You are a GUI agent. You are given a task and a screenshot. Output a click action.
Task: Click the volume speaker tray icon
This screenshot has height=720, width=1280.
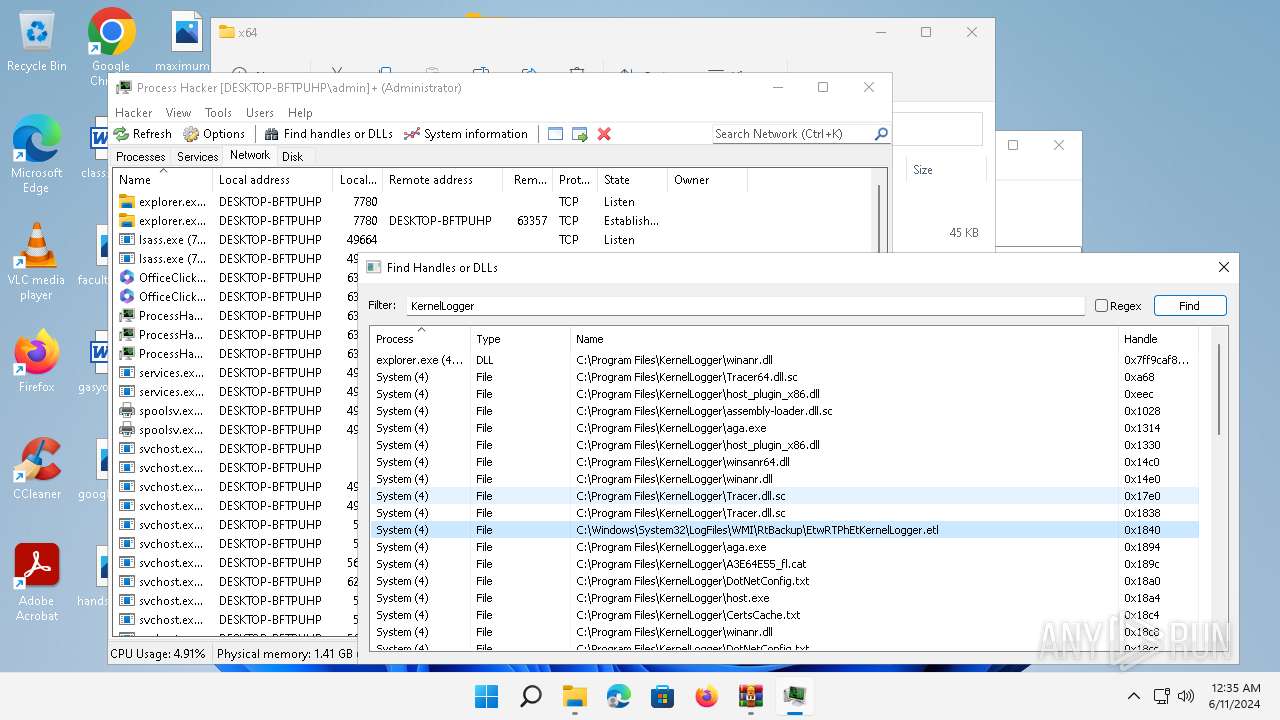1186,696
